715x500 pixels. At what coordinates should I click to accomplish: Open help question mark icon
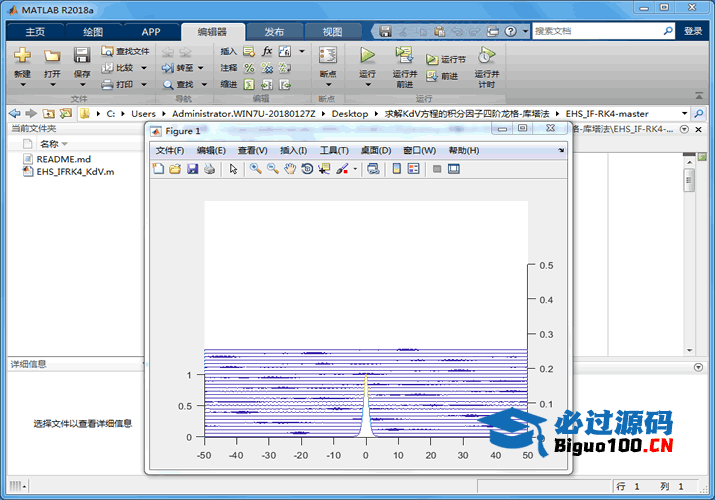pyautogui.click(x=511, y=31)
